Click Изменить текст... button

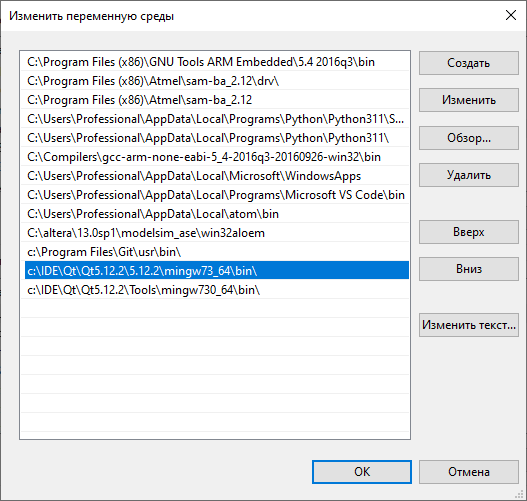tap(469, 325)
